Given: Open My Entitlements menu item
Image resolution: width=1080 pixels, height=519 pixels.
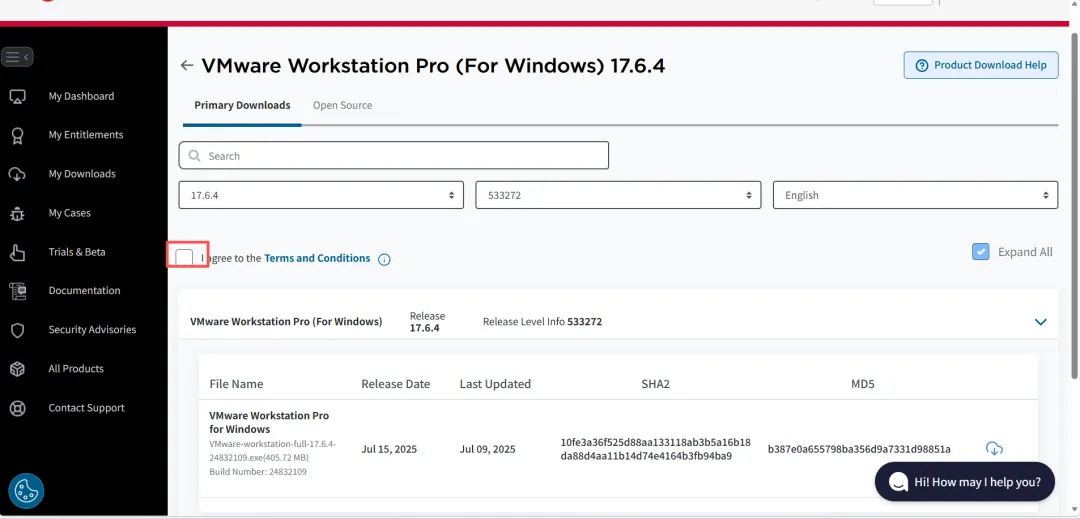Looking at the screenshot, I should click(x=86, y=135).
